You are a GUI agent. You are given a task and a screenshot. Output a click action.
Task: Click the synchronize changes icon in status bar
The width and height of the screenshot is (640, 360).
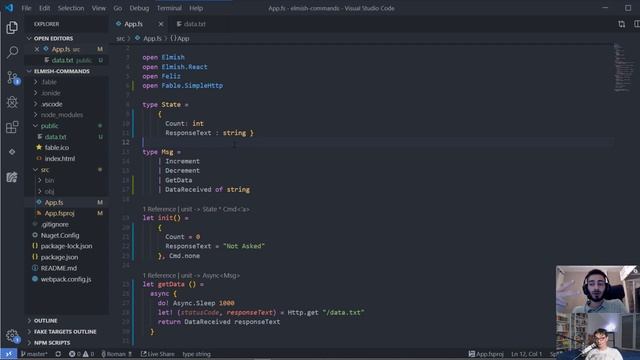click(58, 354)
